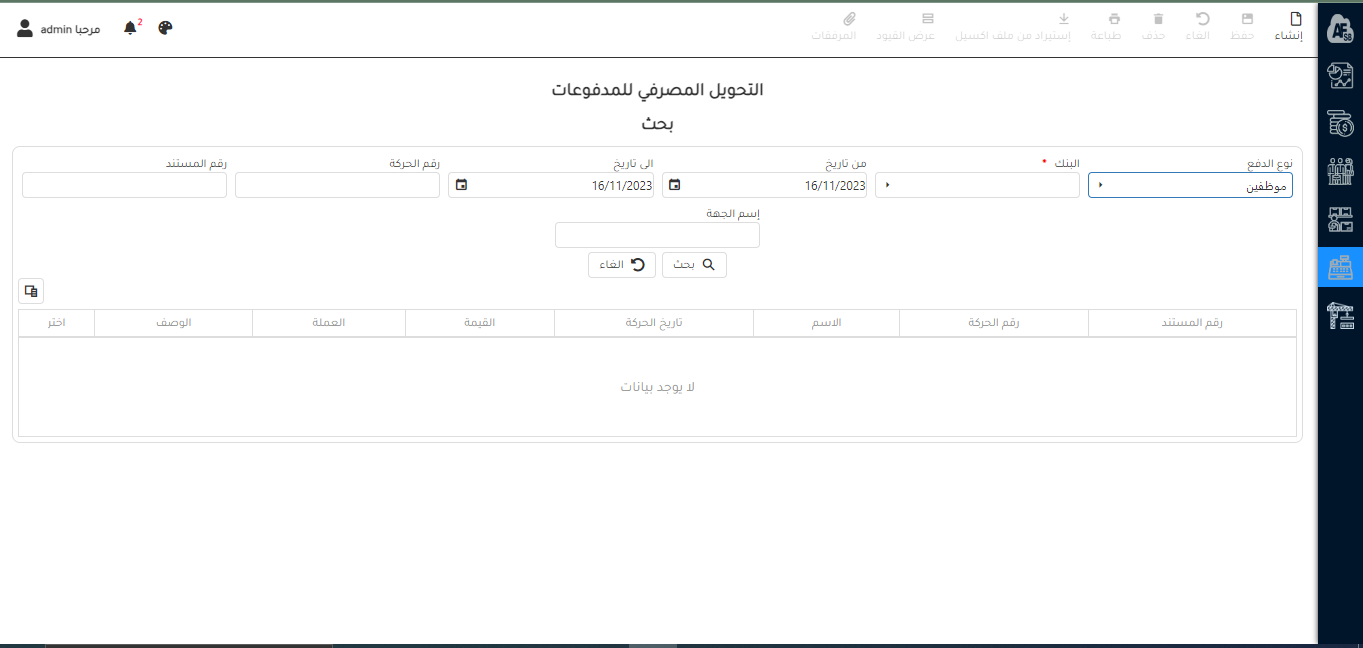This screenshot has height=648, width=1363.
Task: Click the إنشاء (Create) toolbar icon
Action: click(1295, 20)
